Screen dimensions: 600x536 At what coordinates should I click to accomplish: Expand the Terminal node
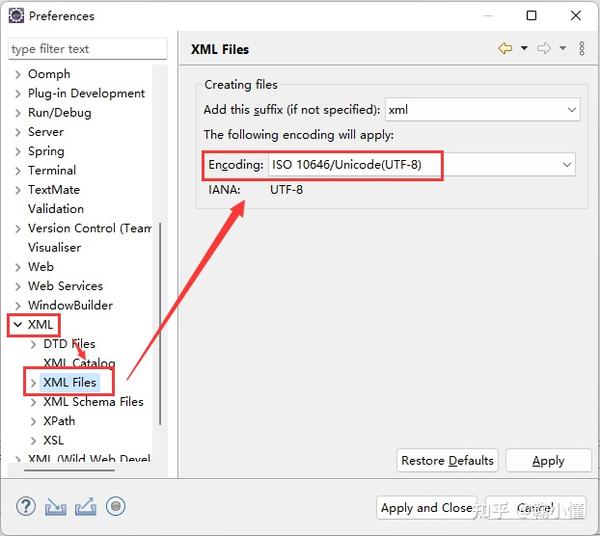18,171
